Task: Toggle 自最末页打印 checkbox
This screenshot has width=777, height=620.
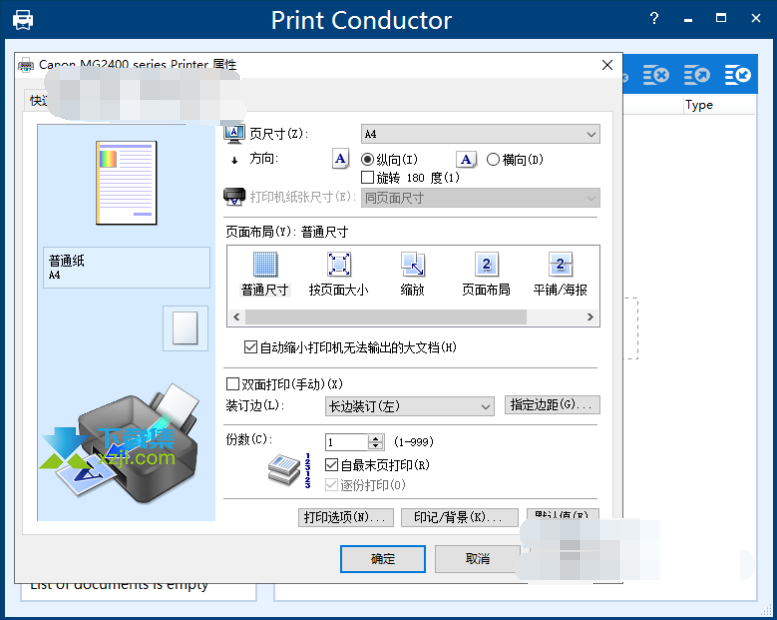Action: (331, 465)
